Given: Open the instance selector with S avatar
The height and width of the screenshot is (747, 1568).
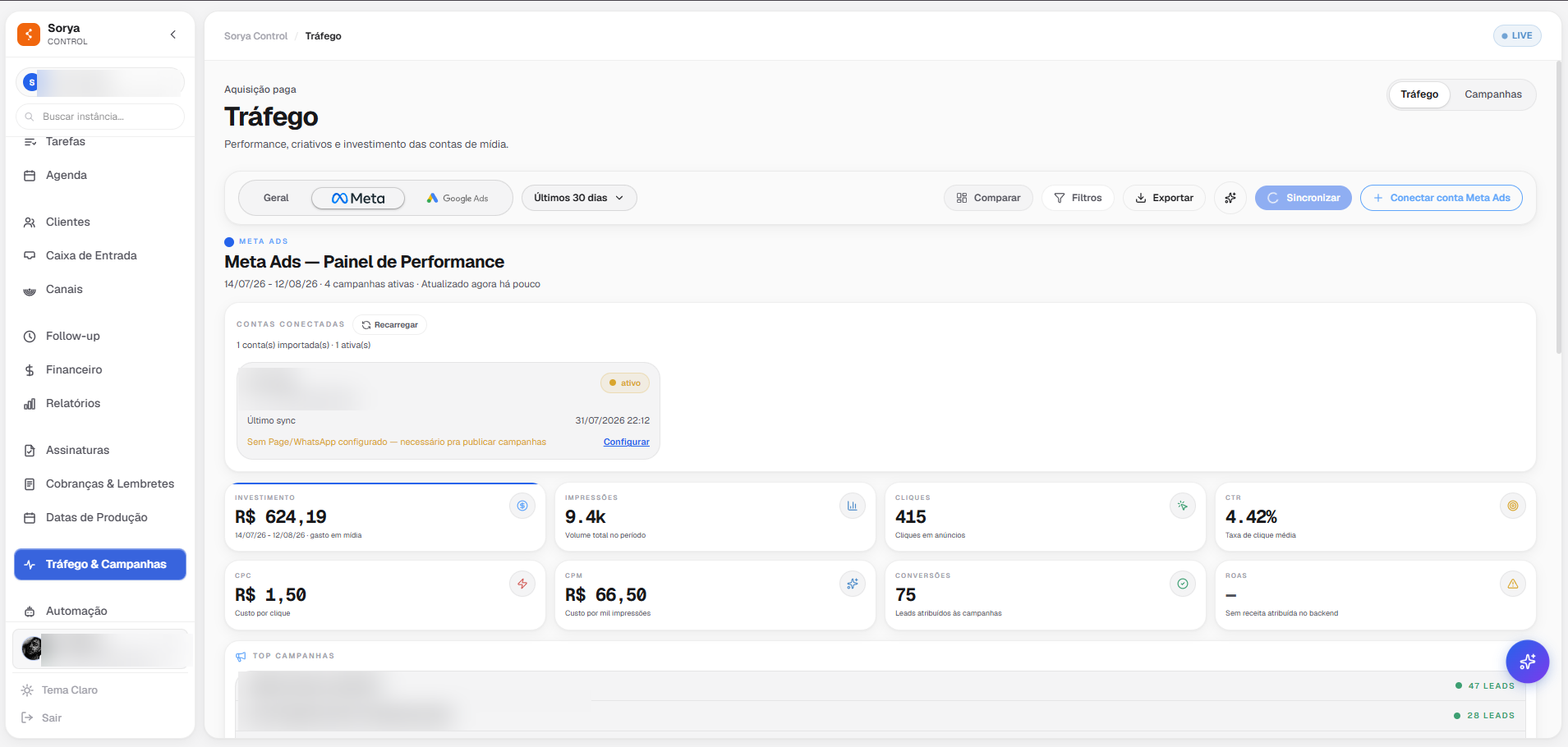Looking at the screenshot, I should point(100,82).
